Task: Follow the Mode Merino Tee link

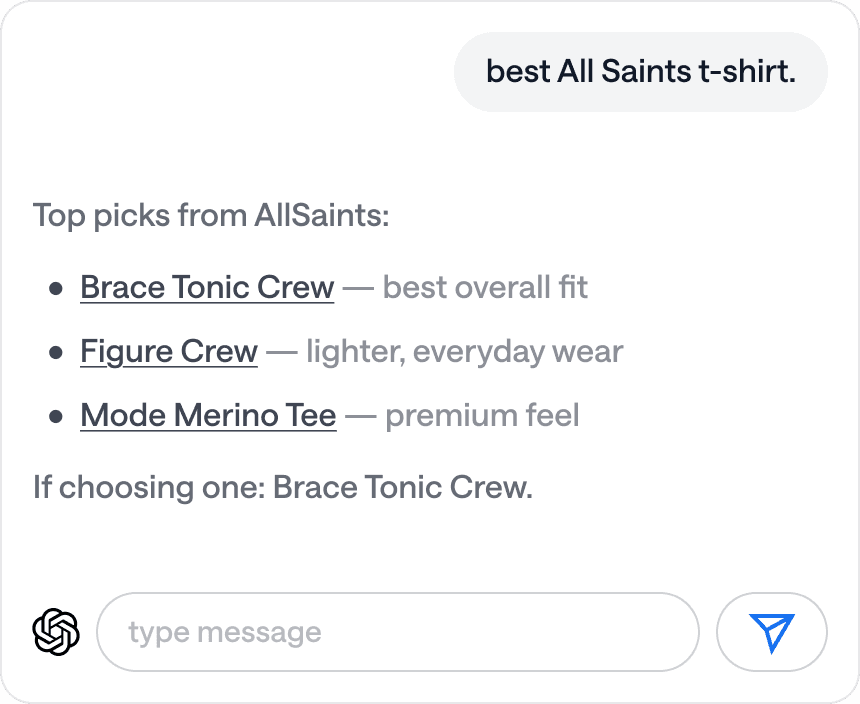Action: click(x=208, y=415)
